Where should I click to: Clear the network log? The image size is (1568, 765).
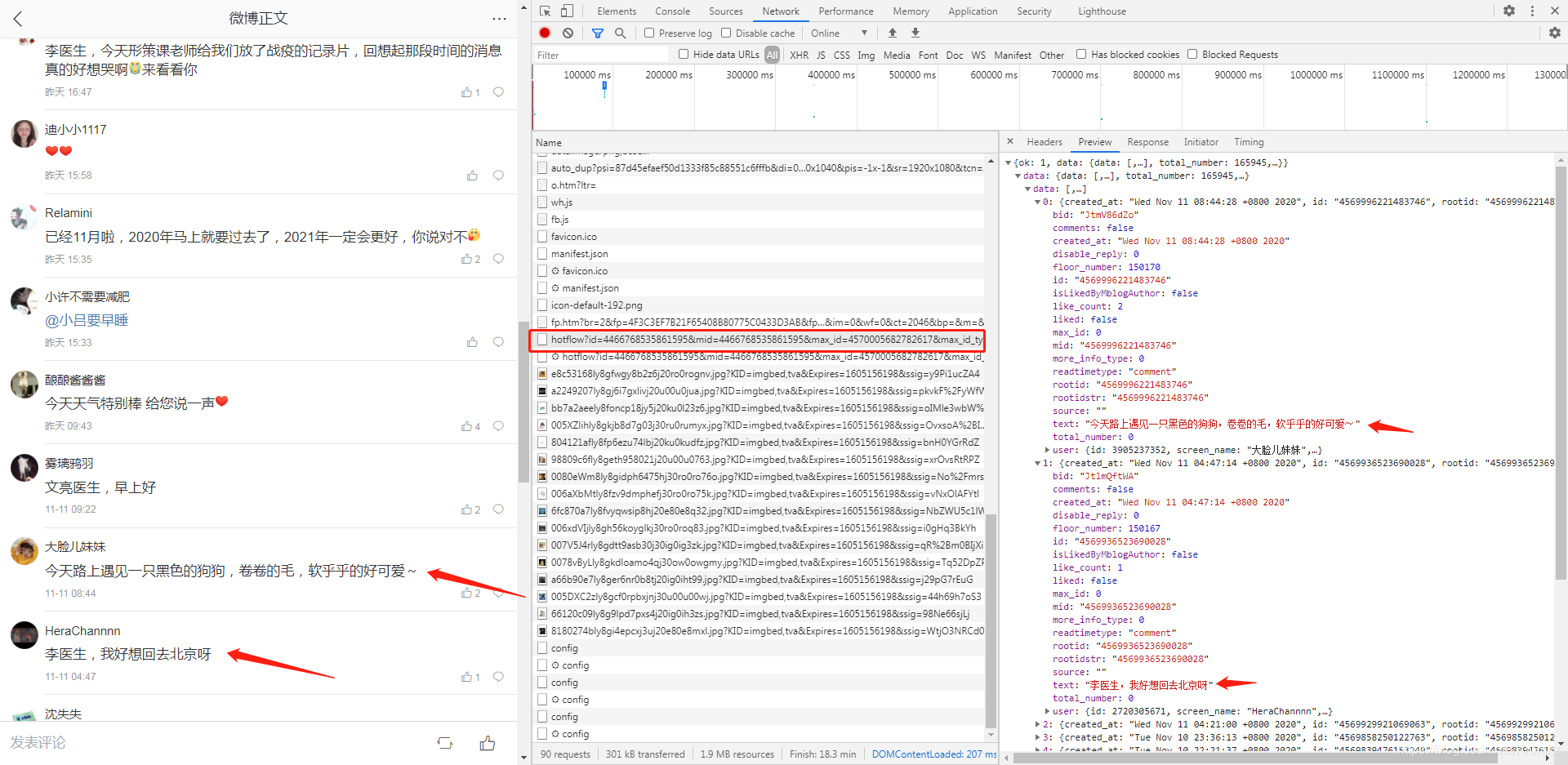568,33
